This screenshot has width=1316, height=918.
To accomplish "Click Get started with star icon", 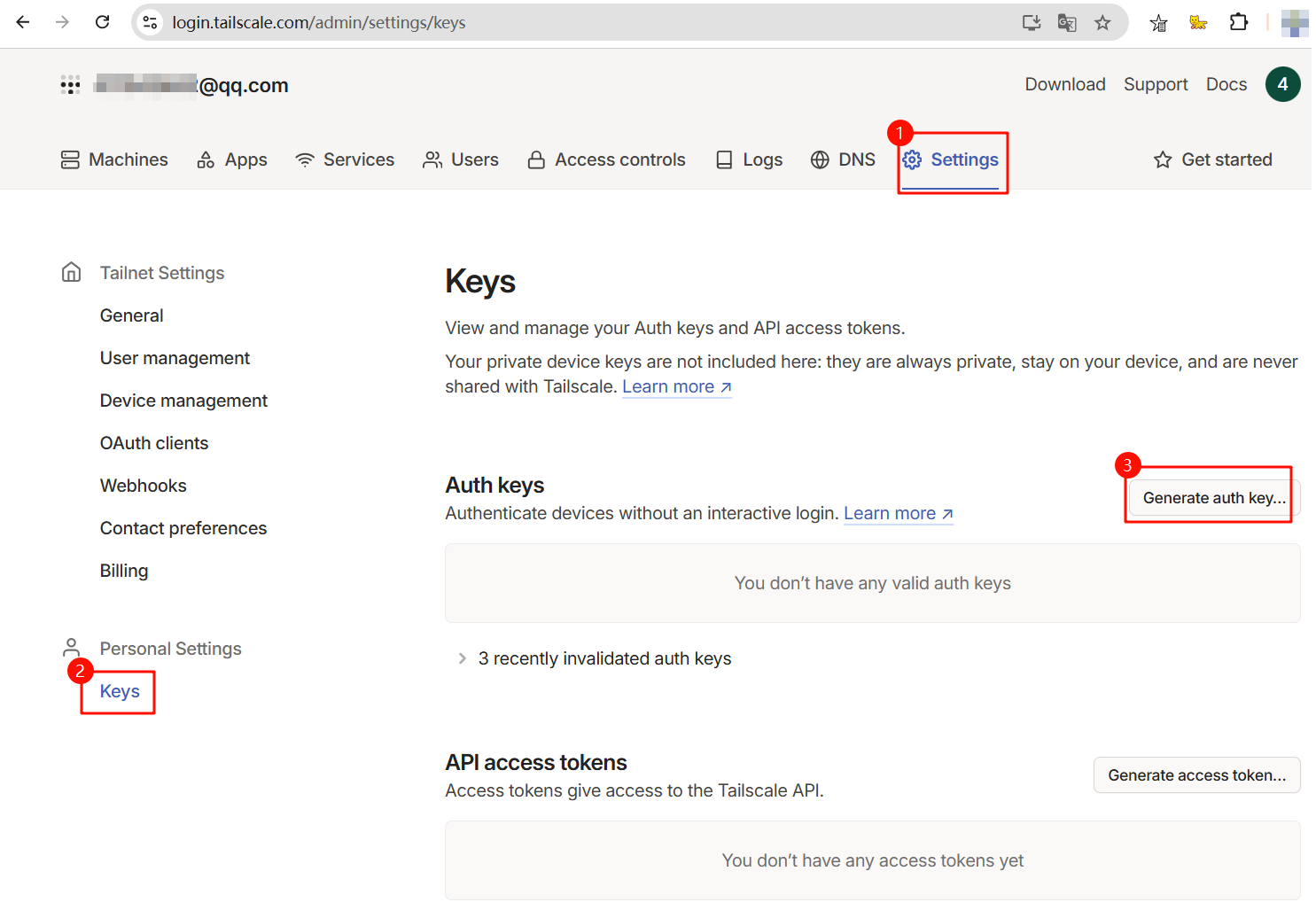I will [x=1212, y=159].
